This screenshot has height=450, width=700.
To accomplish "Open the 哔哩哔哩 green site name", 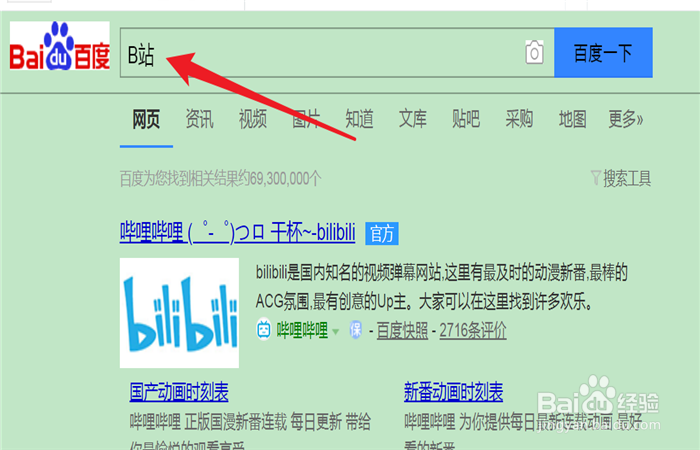I will [302, 330].
